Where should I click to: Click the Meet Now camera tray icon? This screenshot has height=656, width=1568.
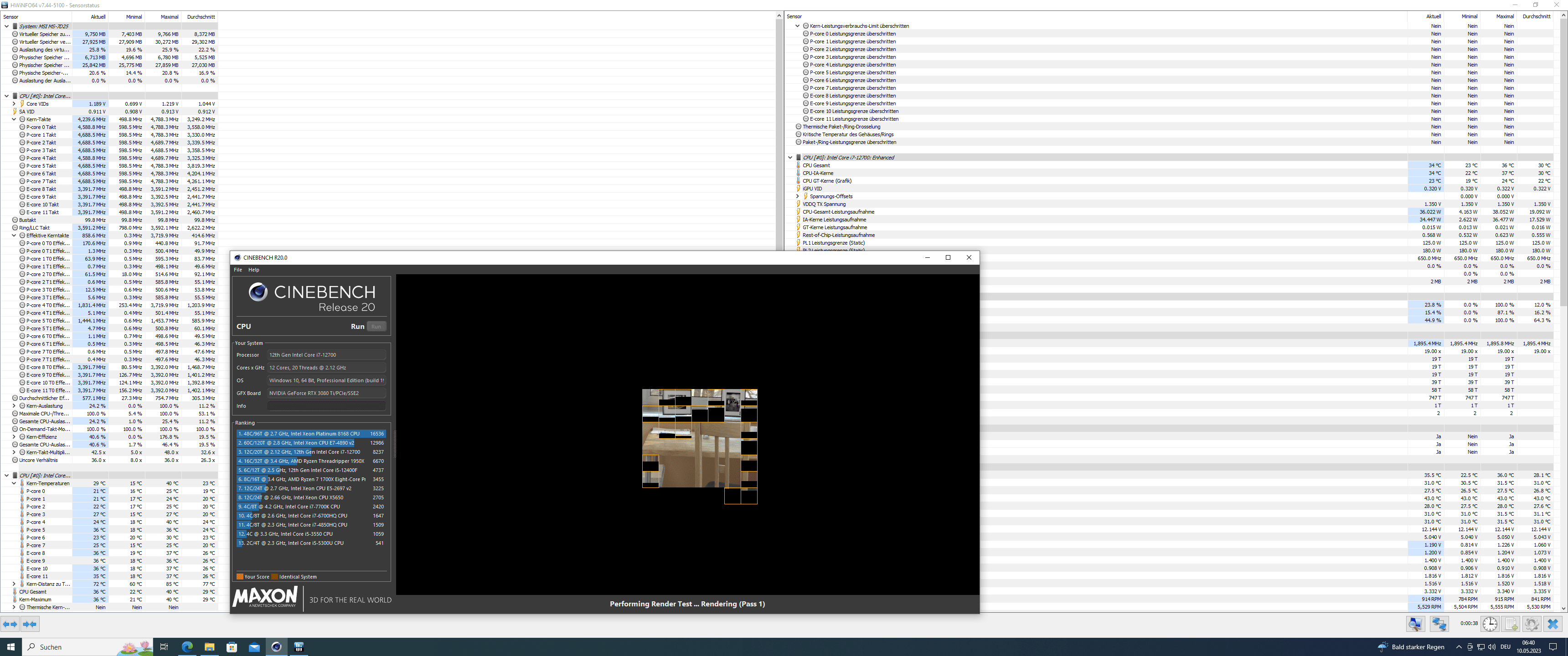pos(1470,647)
